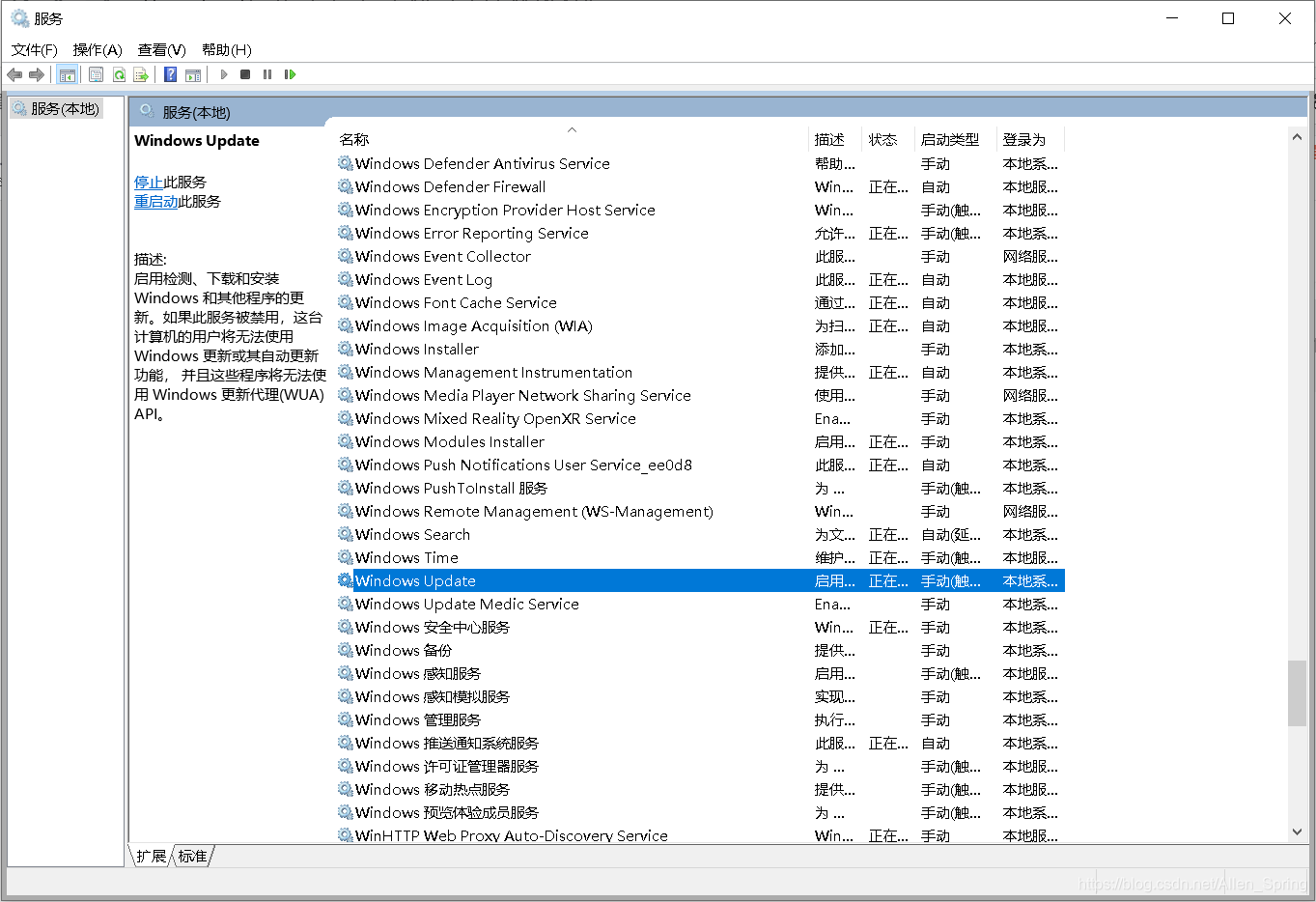The height and width of the screenshot is (902, 1316).
Task: Click the Forward arrow toolbar icon
Action: [x=37, y=74]
